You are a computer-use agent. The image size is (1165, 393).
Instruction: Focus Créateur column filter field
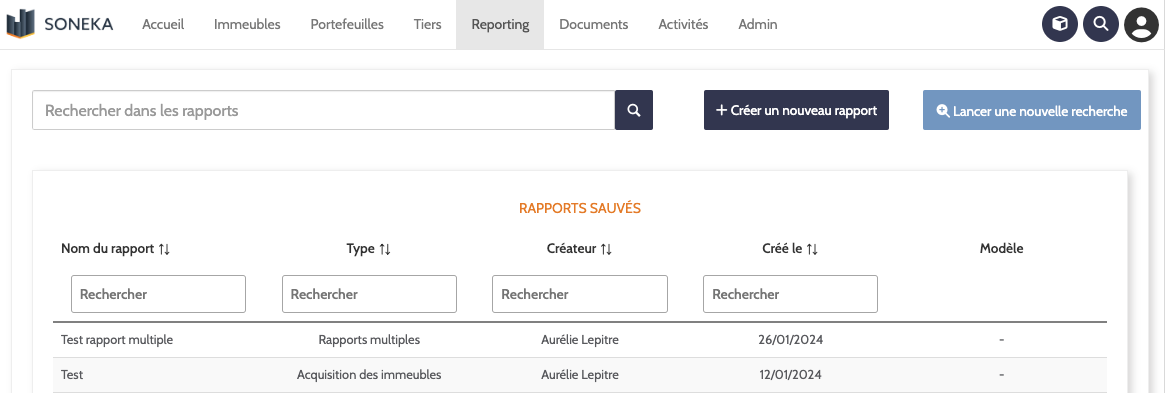pos(580,294)
